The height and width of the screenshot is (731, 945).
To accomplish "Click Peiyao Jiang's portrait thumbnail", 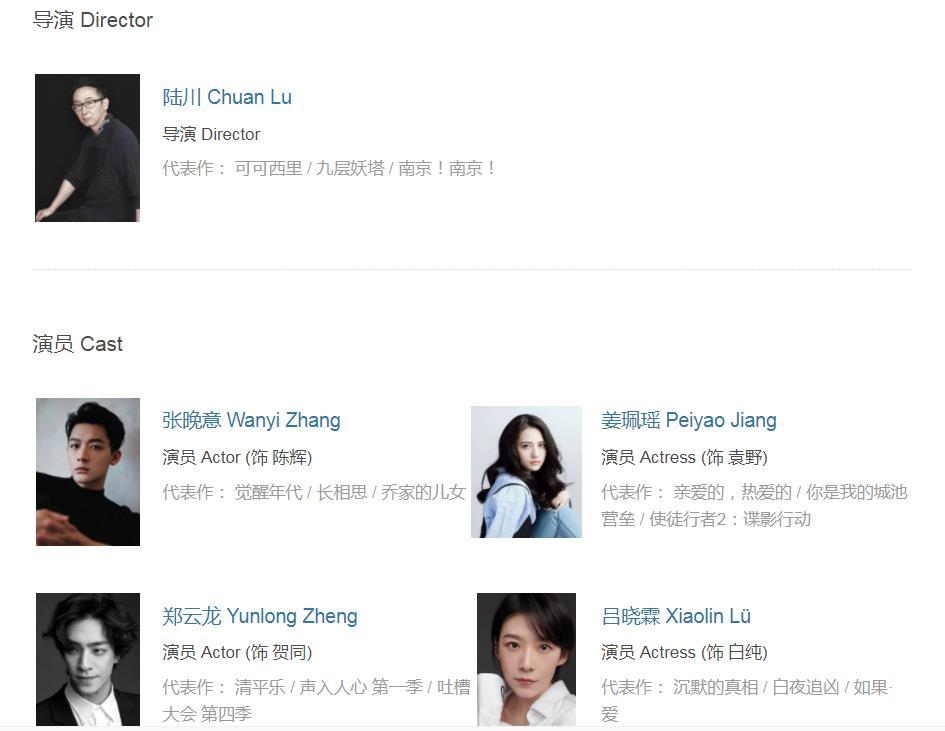I will (526, 472).
